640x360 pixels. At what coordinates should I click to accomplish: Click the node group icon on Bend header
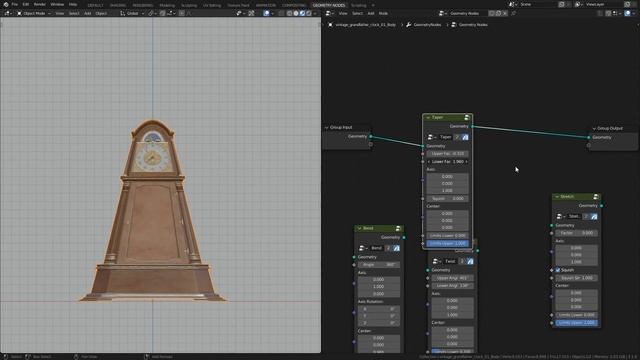click(x=398, y=229)
